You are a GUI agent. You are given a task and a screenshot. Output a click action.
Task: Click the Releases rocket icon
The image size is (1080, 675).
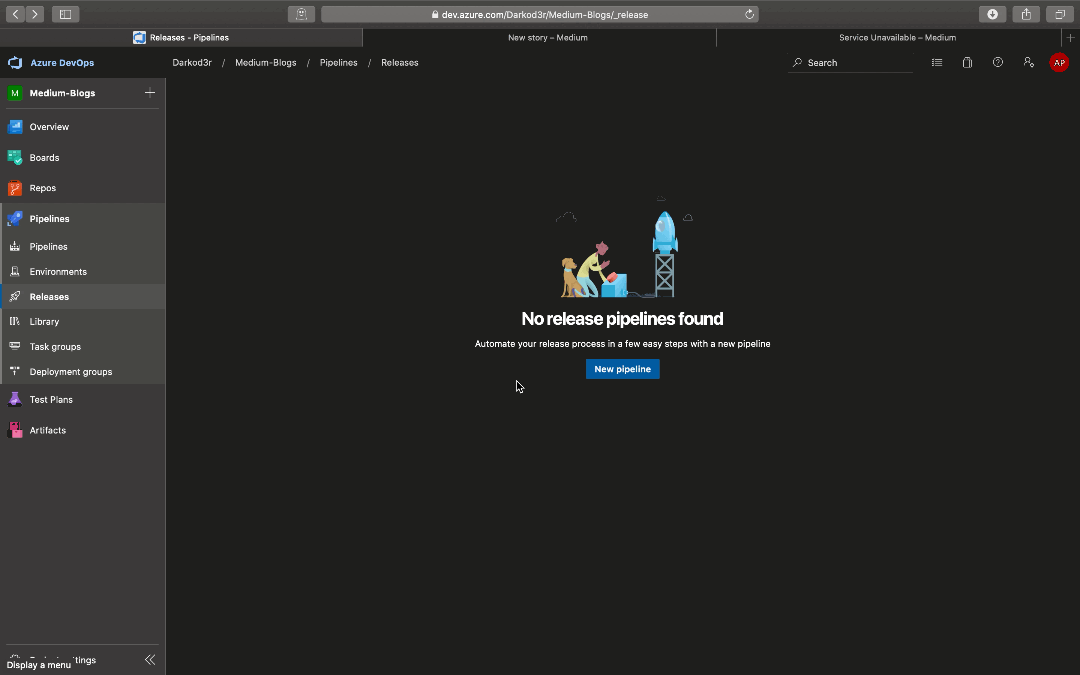point(14,297)
